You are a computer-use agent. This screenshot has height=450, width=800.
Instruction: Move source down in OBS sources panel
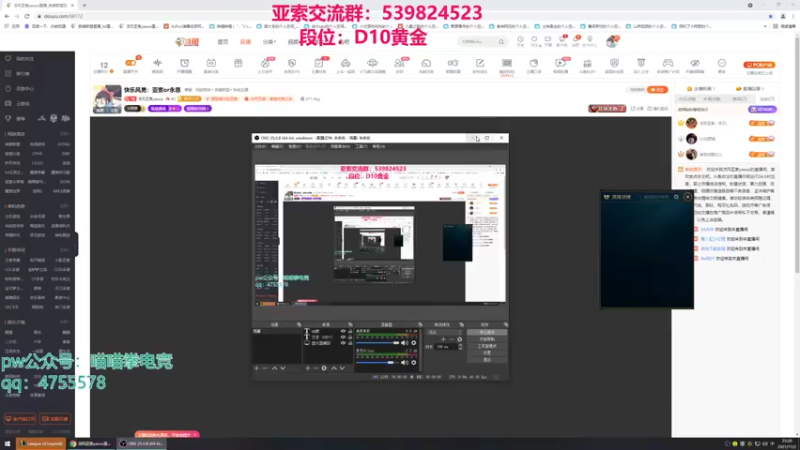click(342, 368)
